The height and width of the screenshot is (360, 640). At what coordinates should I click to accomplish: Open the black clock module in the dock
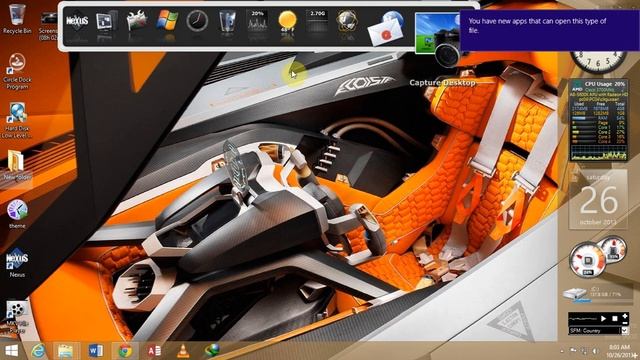point(197,20)
